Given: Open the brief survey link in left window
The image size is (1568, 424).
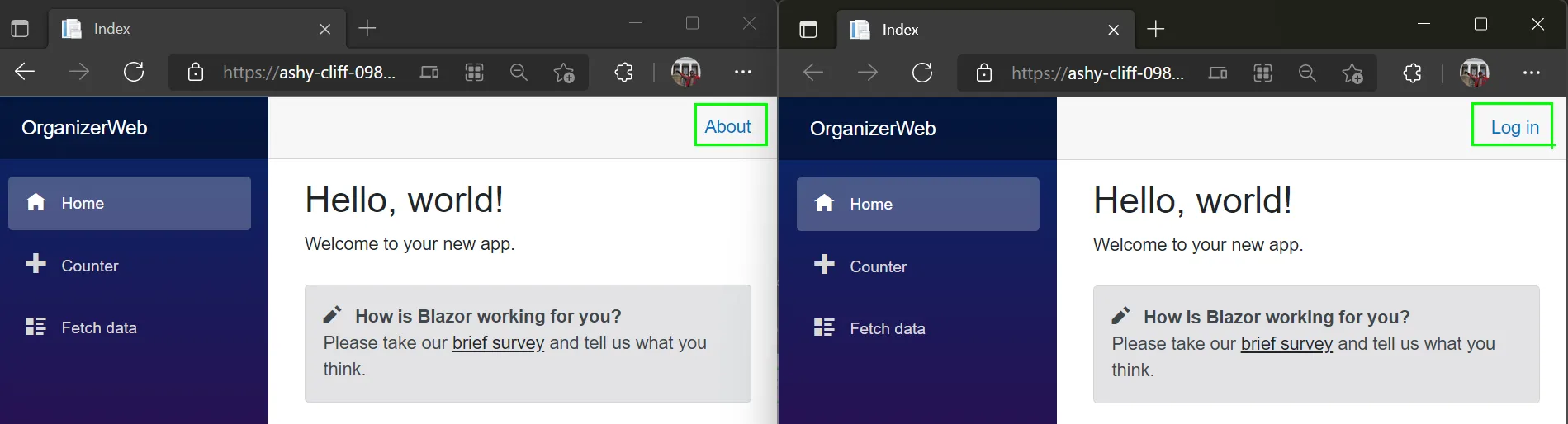Looking at the screenshot, I should point(498,342).
